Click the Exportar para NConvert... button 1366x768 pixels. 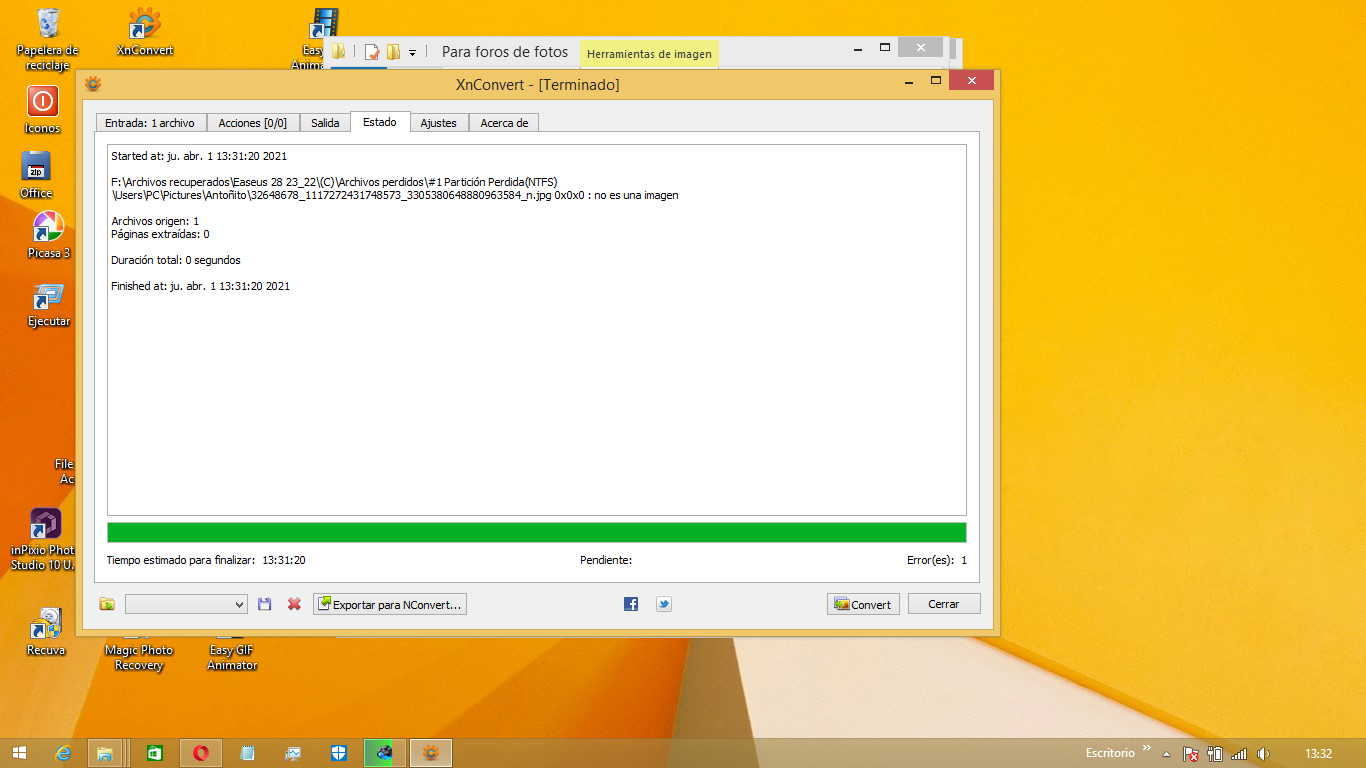pyautogui.click(x=390, y=604)
